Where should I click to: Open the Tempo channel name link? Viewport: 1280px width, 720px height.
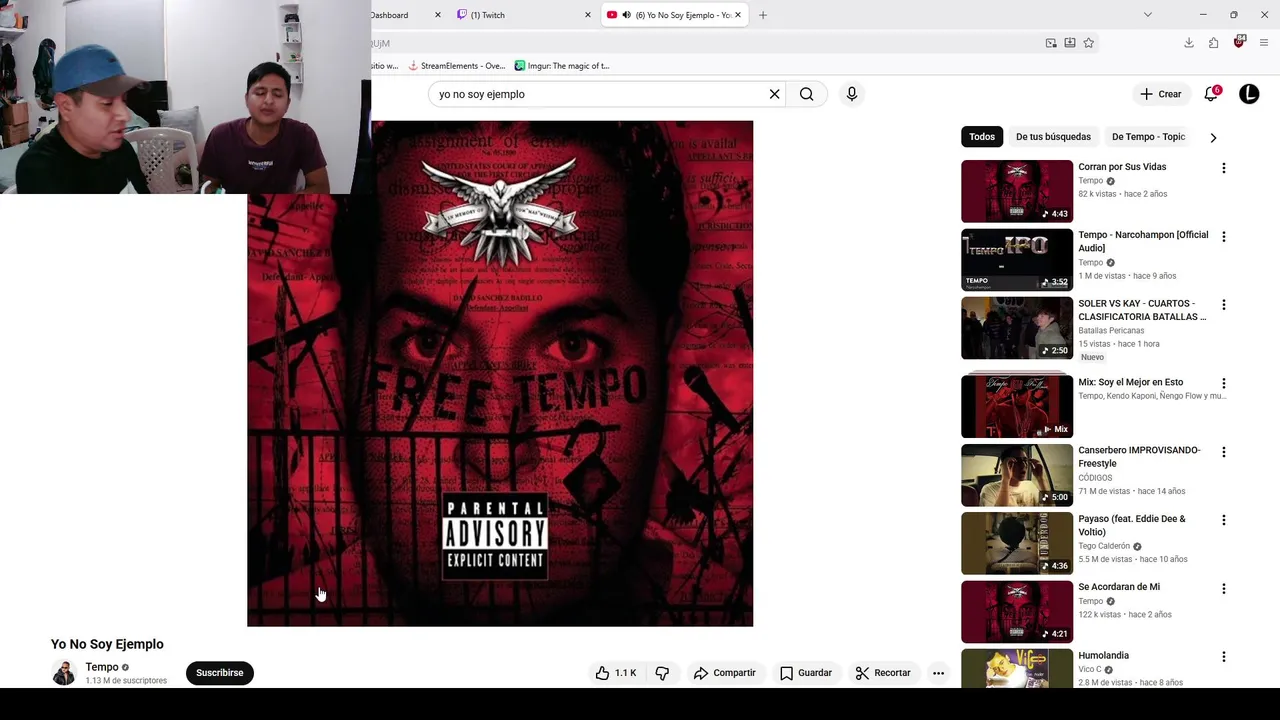[x=102, y=667]
